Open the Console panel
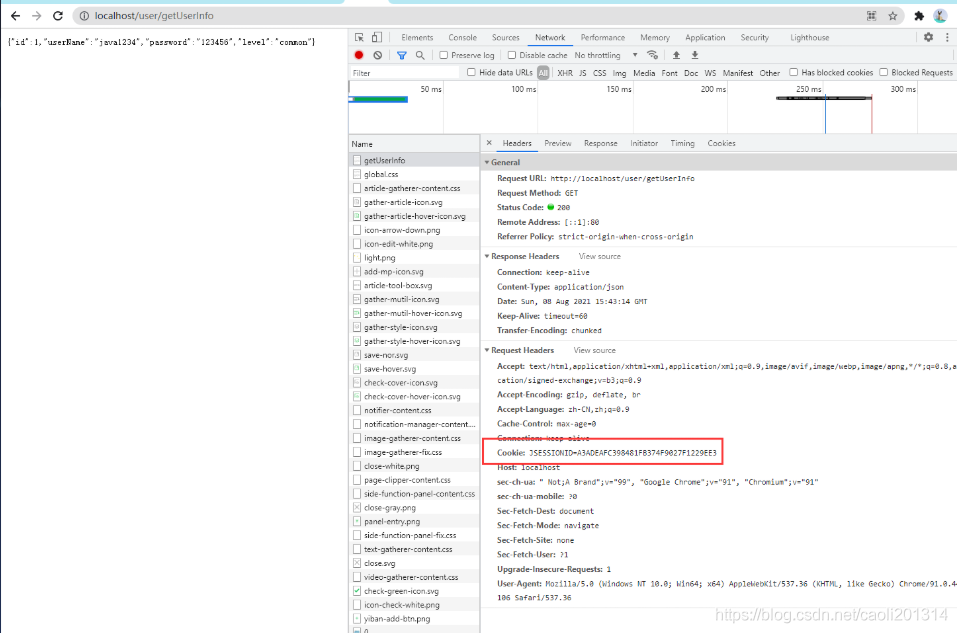 (x=463, y=37)
